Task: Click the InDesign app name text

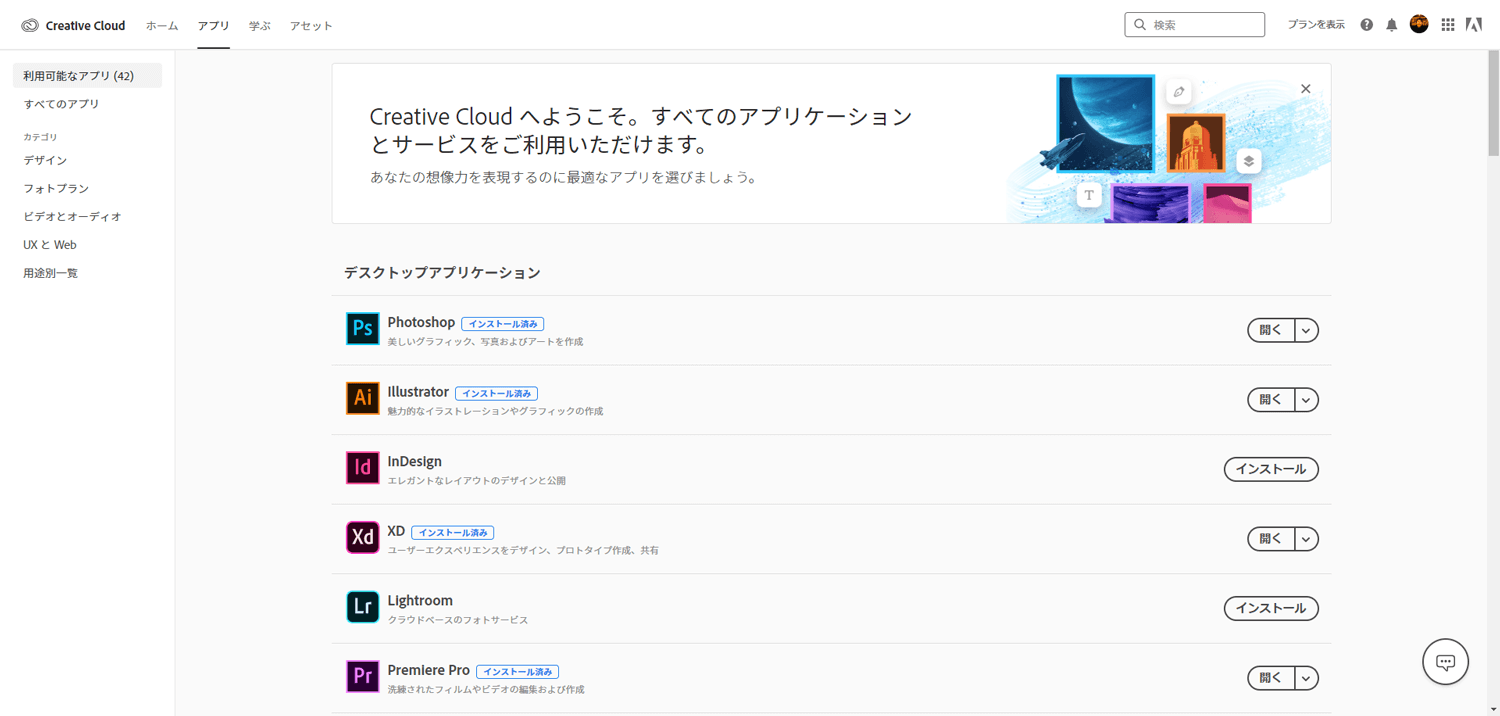Action: click(415, 461)
